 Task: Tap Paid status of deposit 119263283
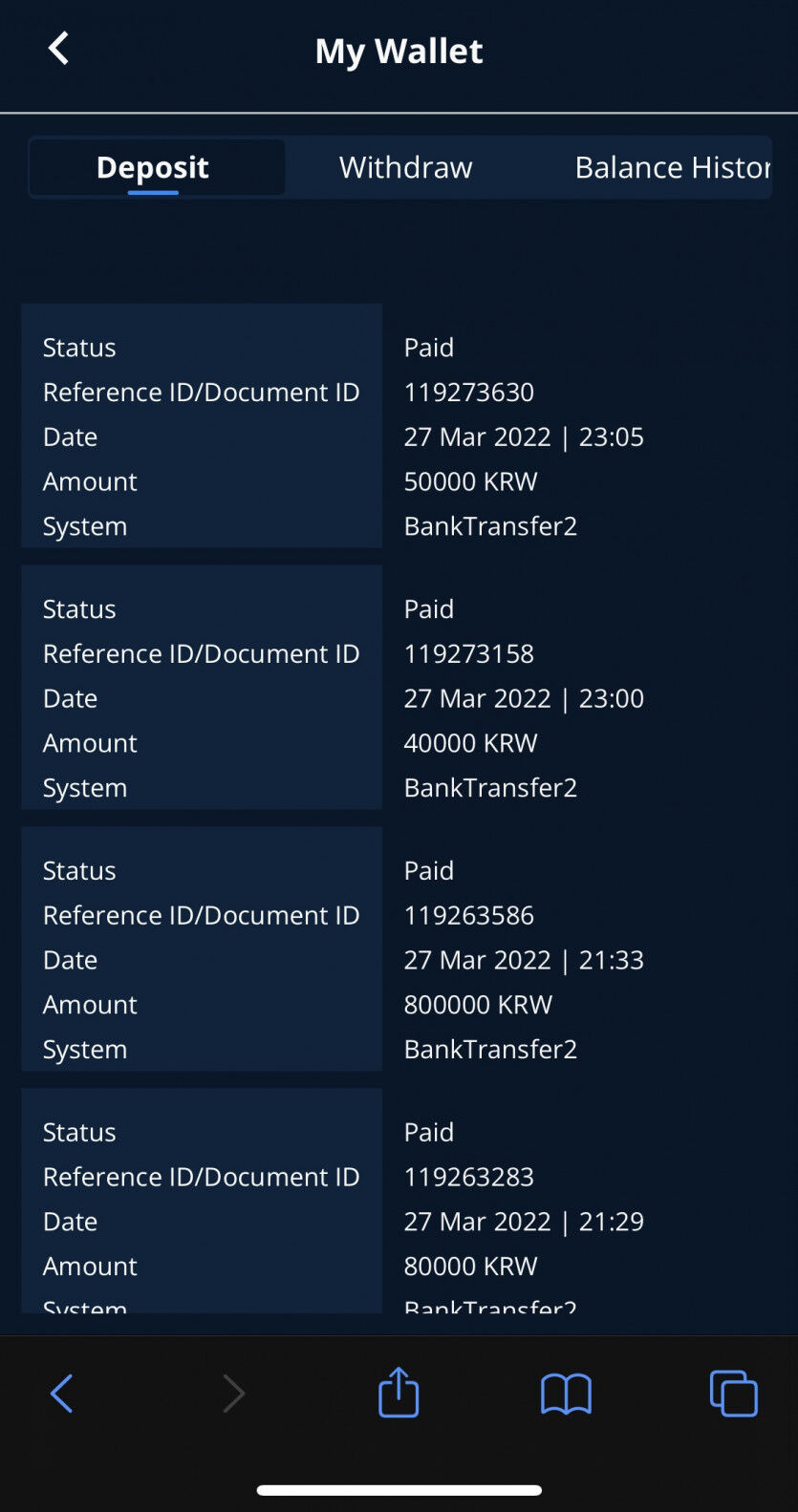tap(428, 1132)
